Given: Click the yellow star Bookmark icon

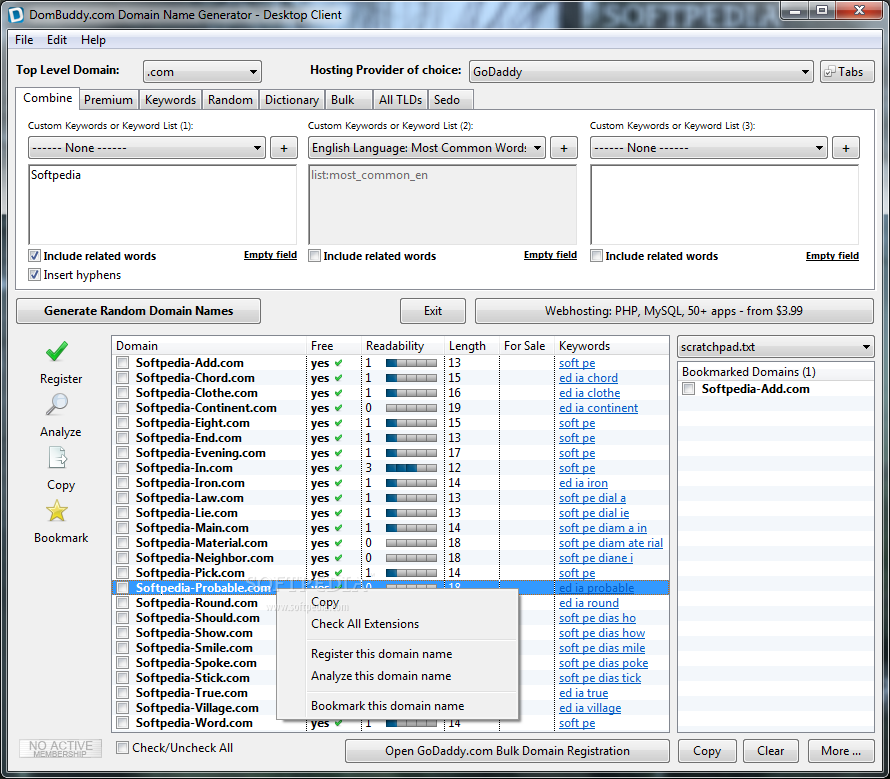Looking at the screenshot, I should click(x=57, y=511).
